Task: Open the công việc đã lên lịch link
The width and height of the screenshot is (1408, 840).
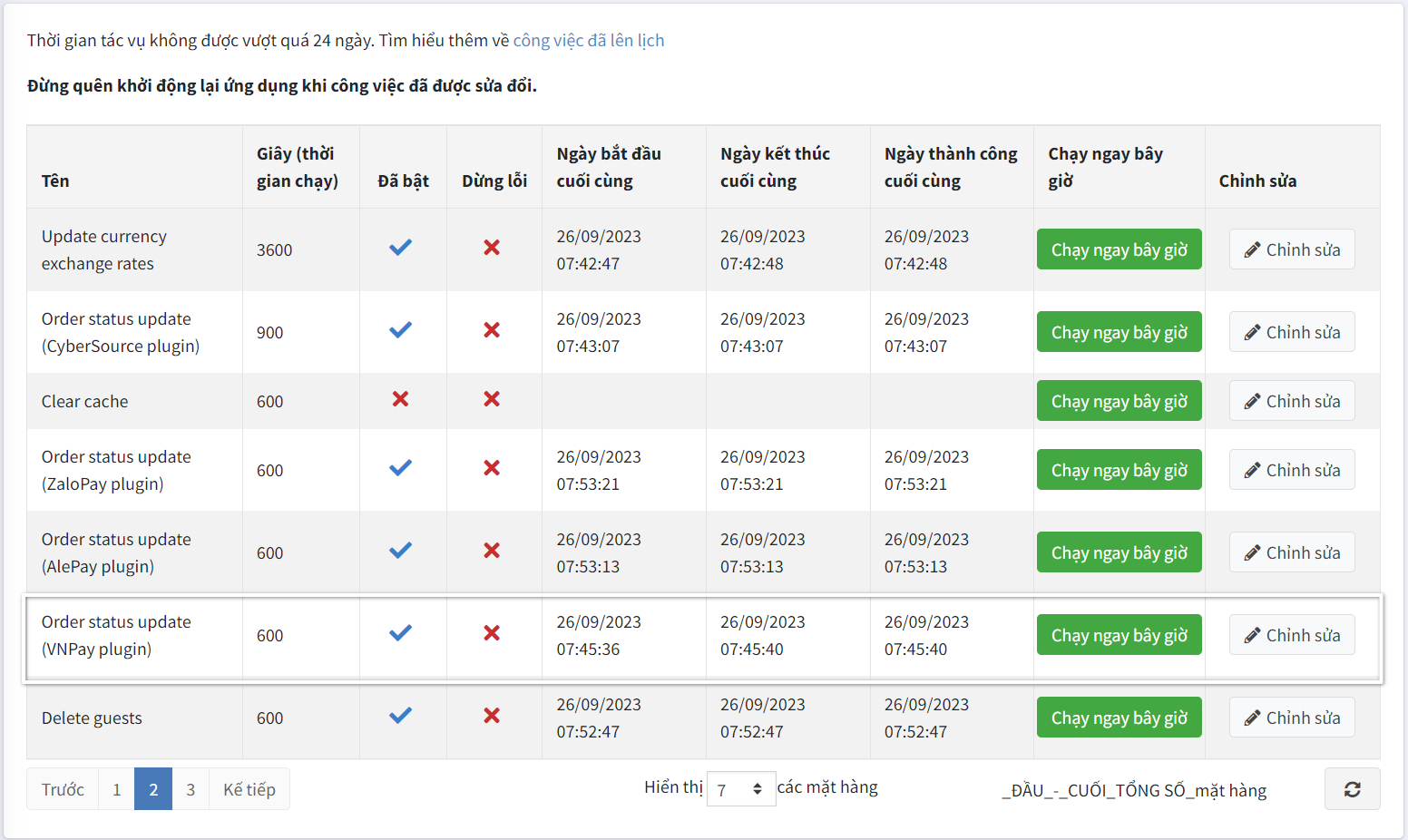Action: [589, 40]
